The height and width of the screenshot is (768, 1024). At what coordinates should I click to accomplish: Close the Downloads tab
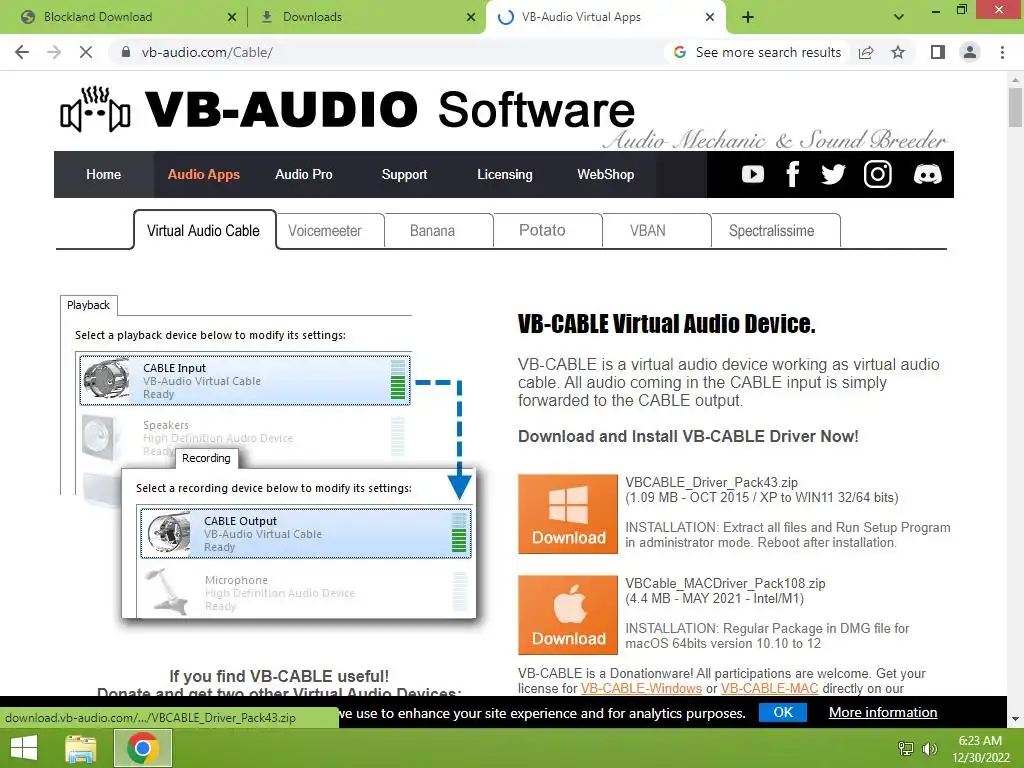[471, 17]
